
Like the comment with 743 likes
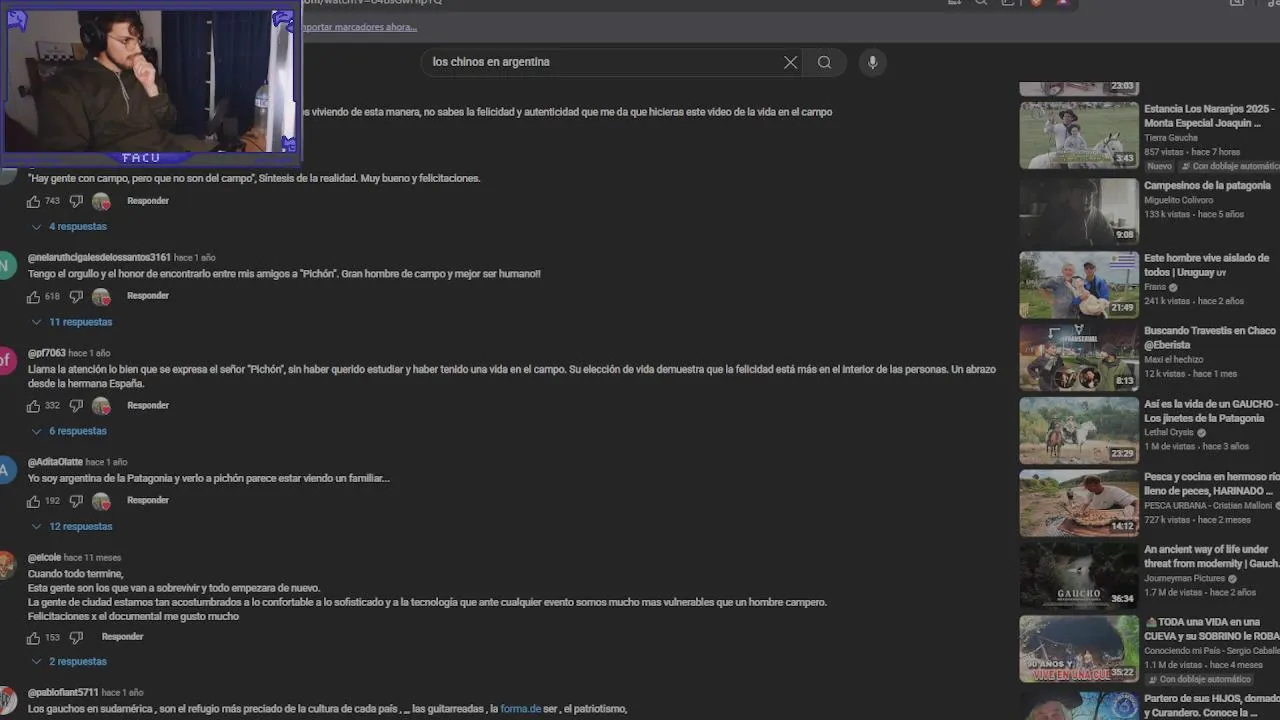click(33, 201)
